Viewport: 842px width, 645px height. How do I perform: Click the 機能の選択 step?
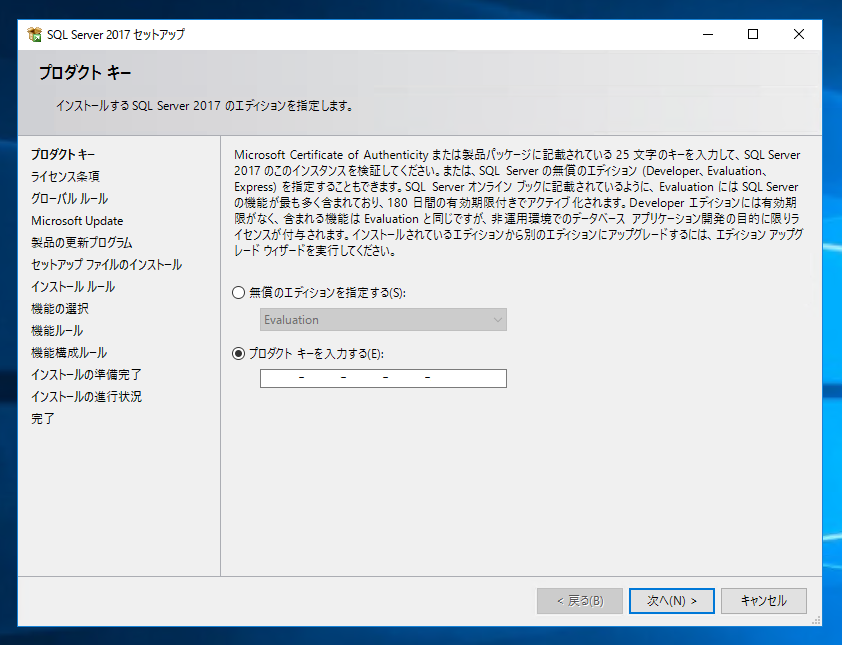point(60,309)
